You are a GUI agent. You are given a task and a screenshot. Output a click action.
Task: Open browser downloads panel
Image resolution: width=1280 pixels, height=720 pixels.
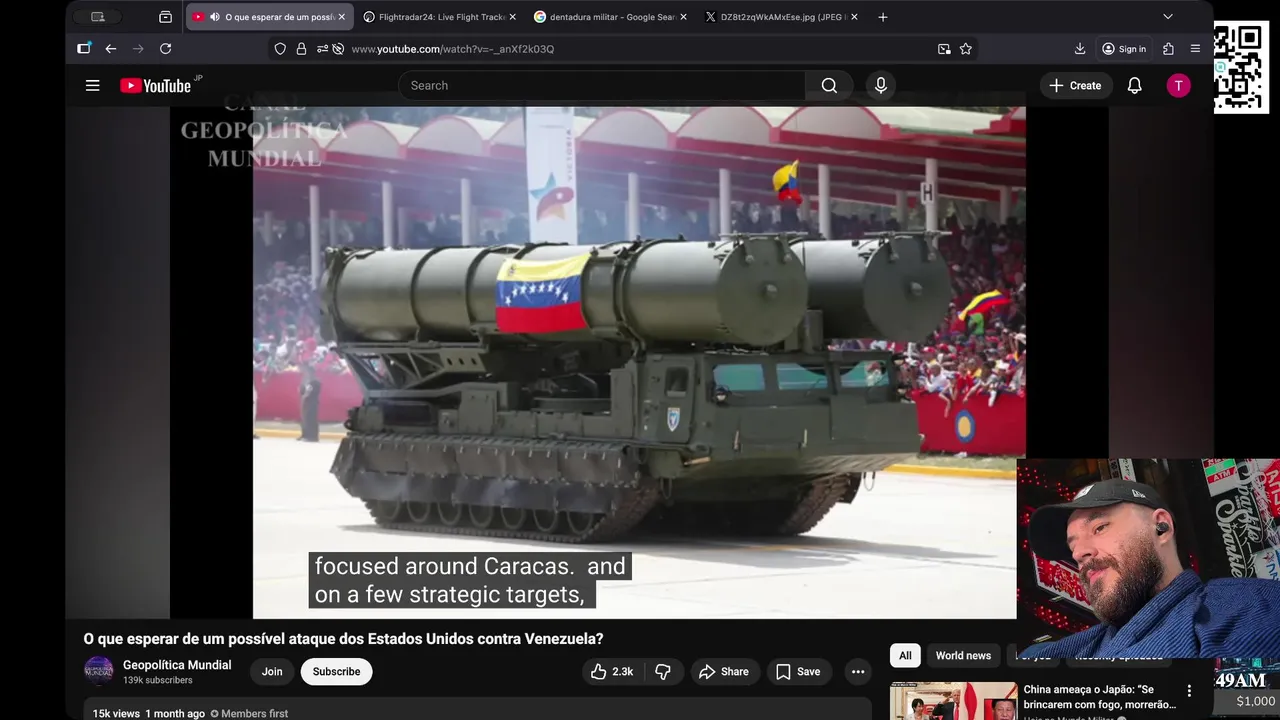[1080, 49]
